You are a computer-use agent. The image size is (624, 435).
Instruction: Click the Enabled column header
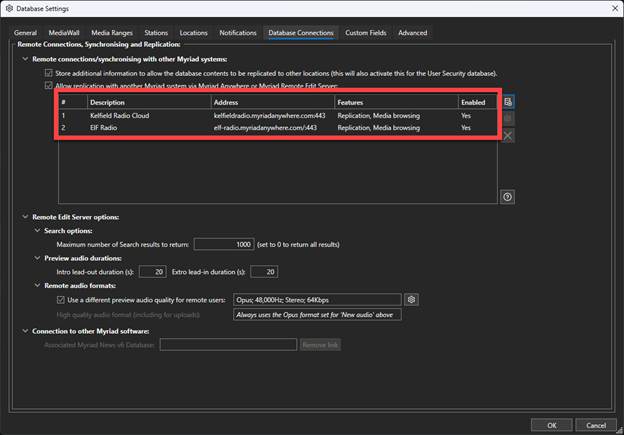coord(478,102)
